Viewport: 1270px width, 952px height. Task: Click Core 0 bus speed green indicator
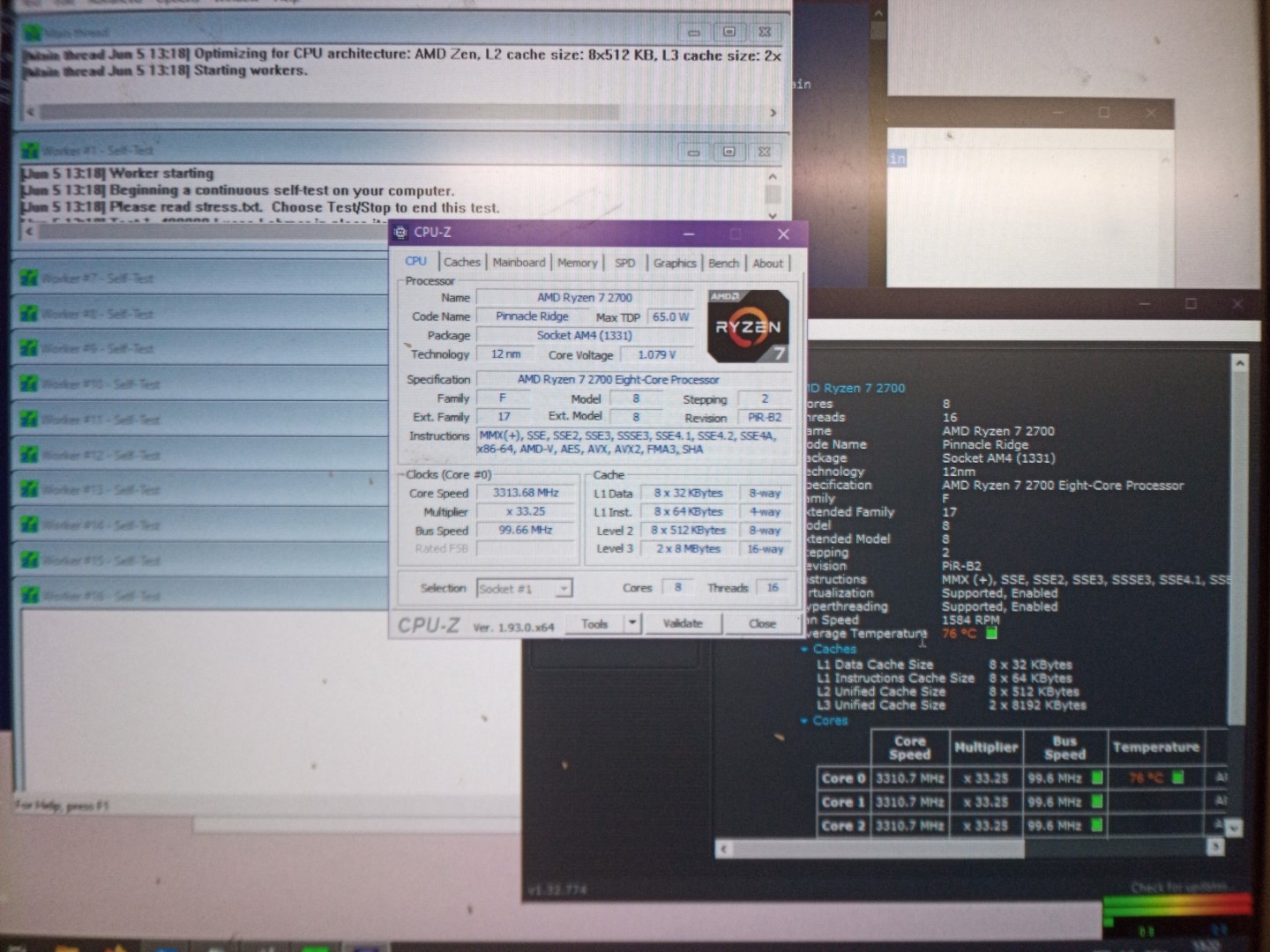[x=1097, y=777]
